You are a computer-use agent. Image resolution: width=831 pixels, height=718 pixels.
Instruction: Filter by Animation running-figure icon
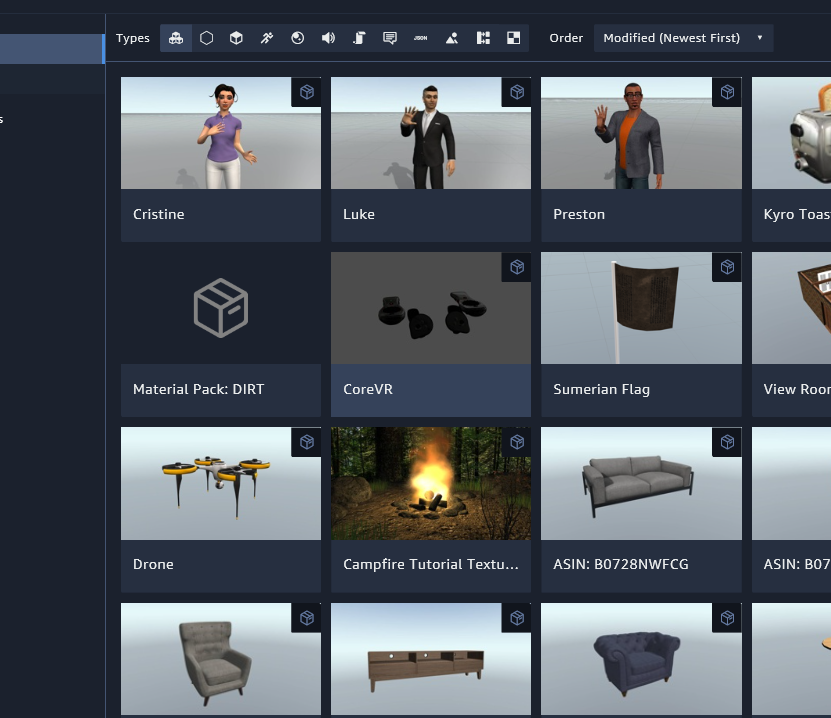coord(267,38)
